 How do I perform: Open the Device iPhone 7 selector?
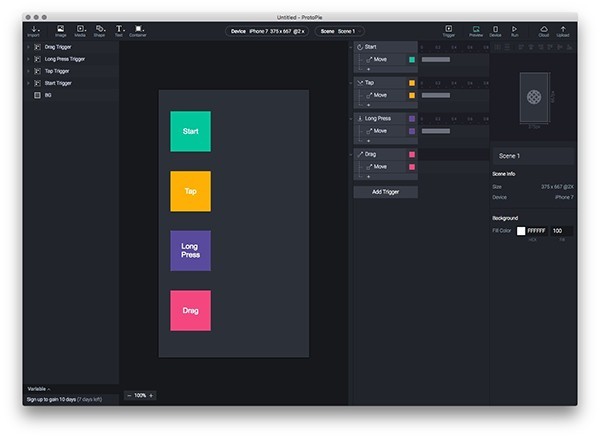coord(268,31)
